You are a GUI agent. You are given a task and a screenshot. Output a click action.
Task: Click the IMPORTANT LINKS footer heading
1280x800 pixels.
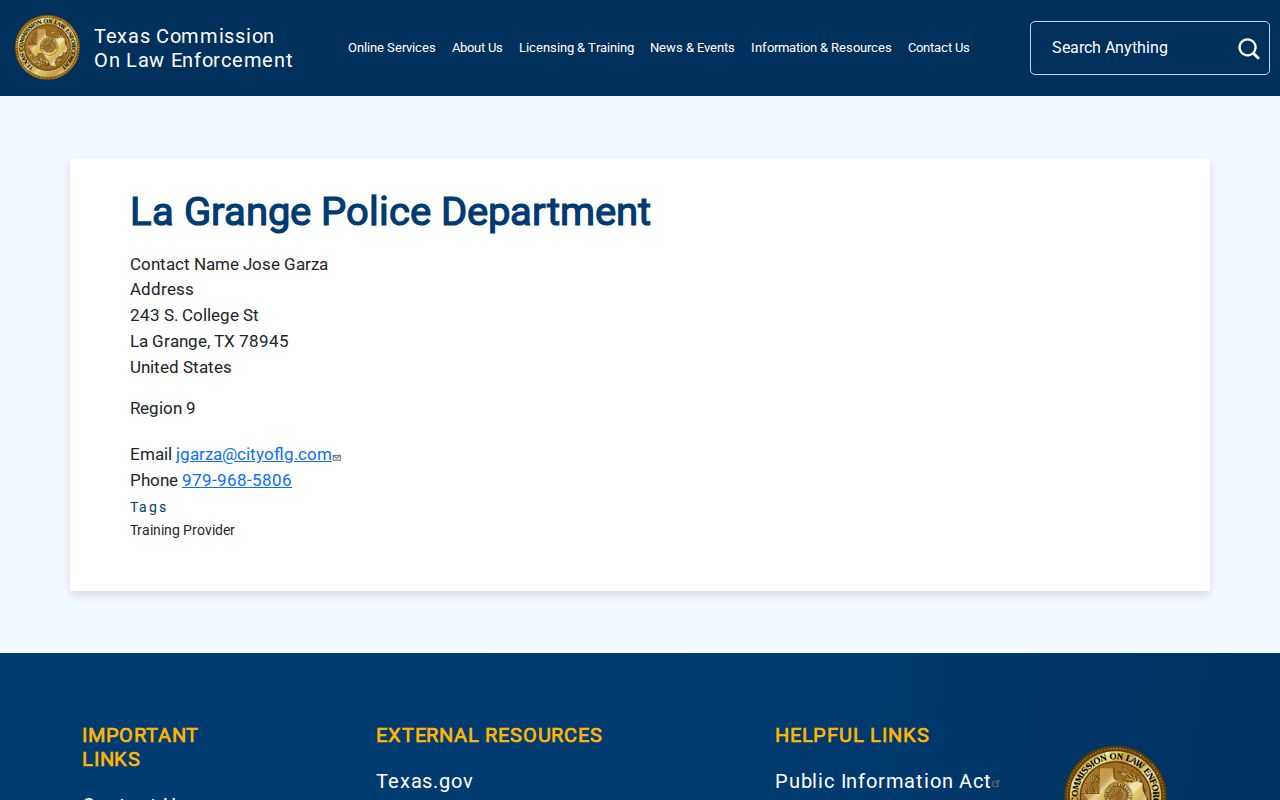(140, 747)
